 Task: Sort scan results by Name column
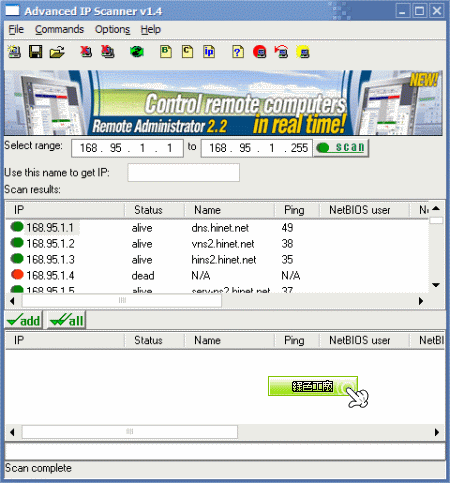(x=230, y=210)
